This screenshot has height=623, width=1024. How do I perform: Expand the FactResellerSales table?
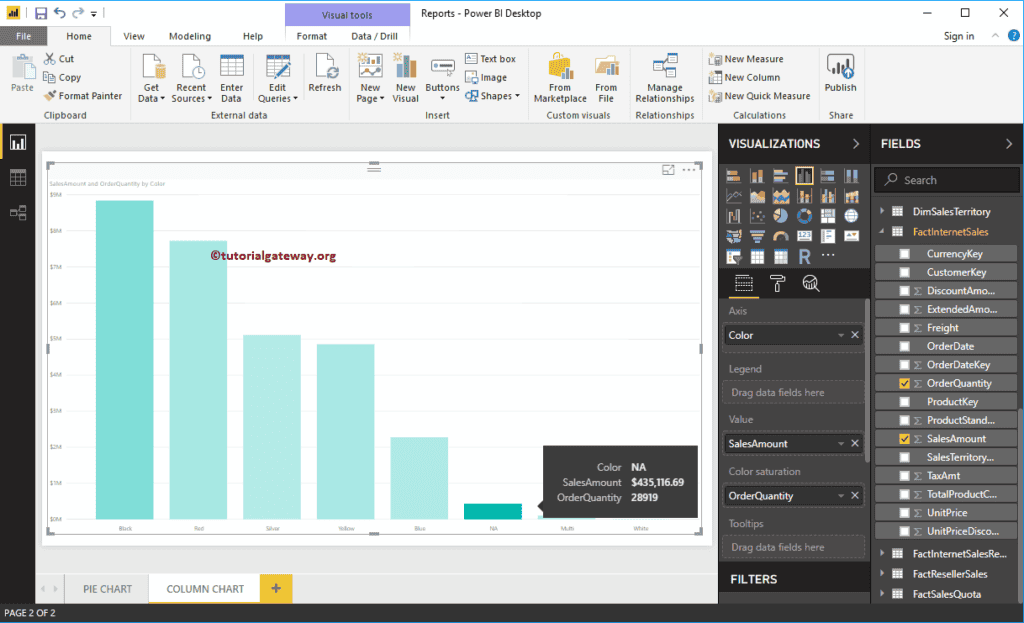(882, 573)
